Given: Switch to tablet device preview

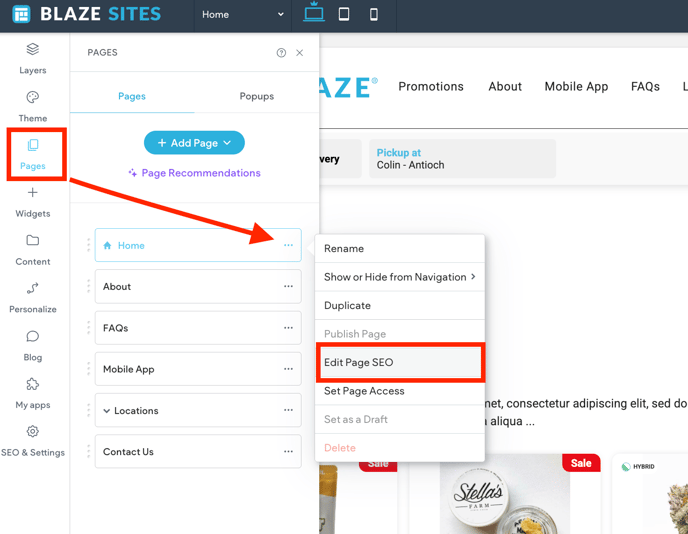Looking at the screenshot, I should coord(344,15).
